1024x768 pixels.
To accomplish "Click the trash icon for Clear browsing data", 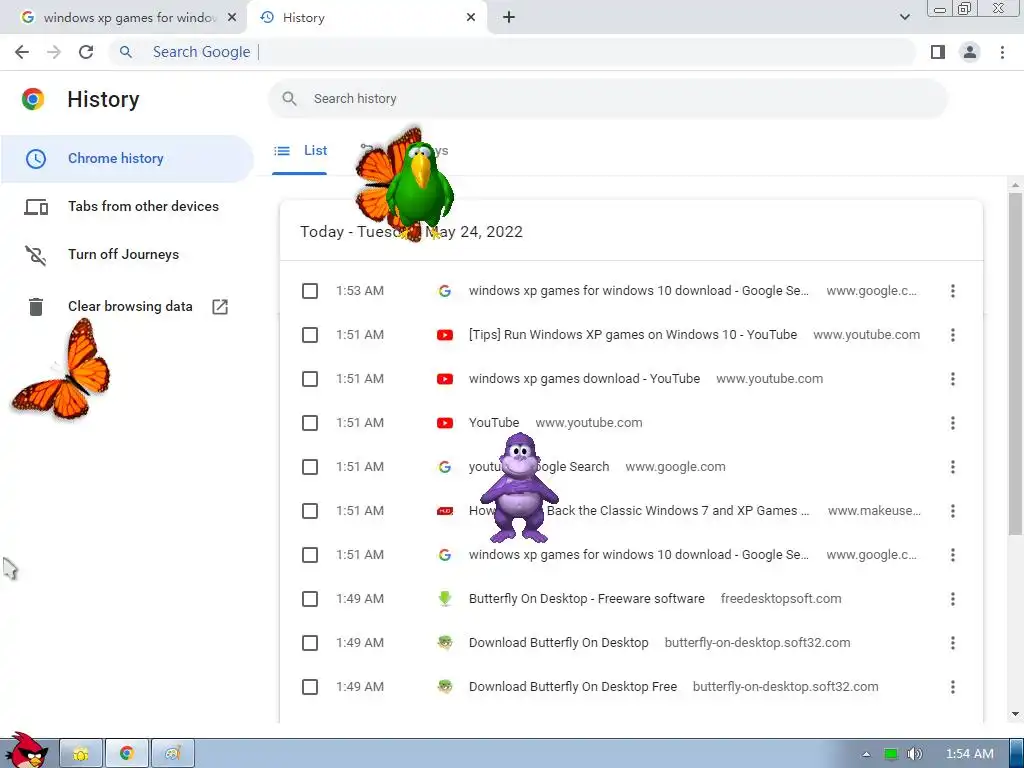I will (x=36, y=306).
